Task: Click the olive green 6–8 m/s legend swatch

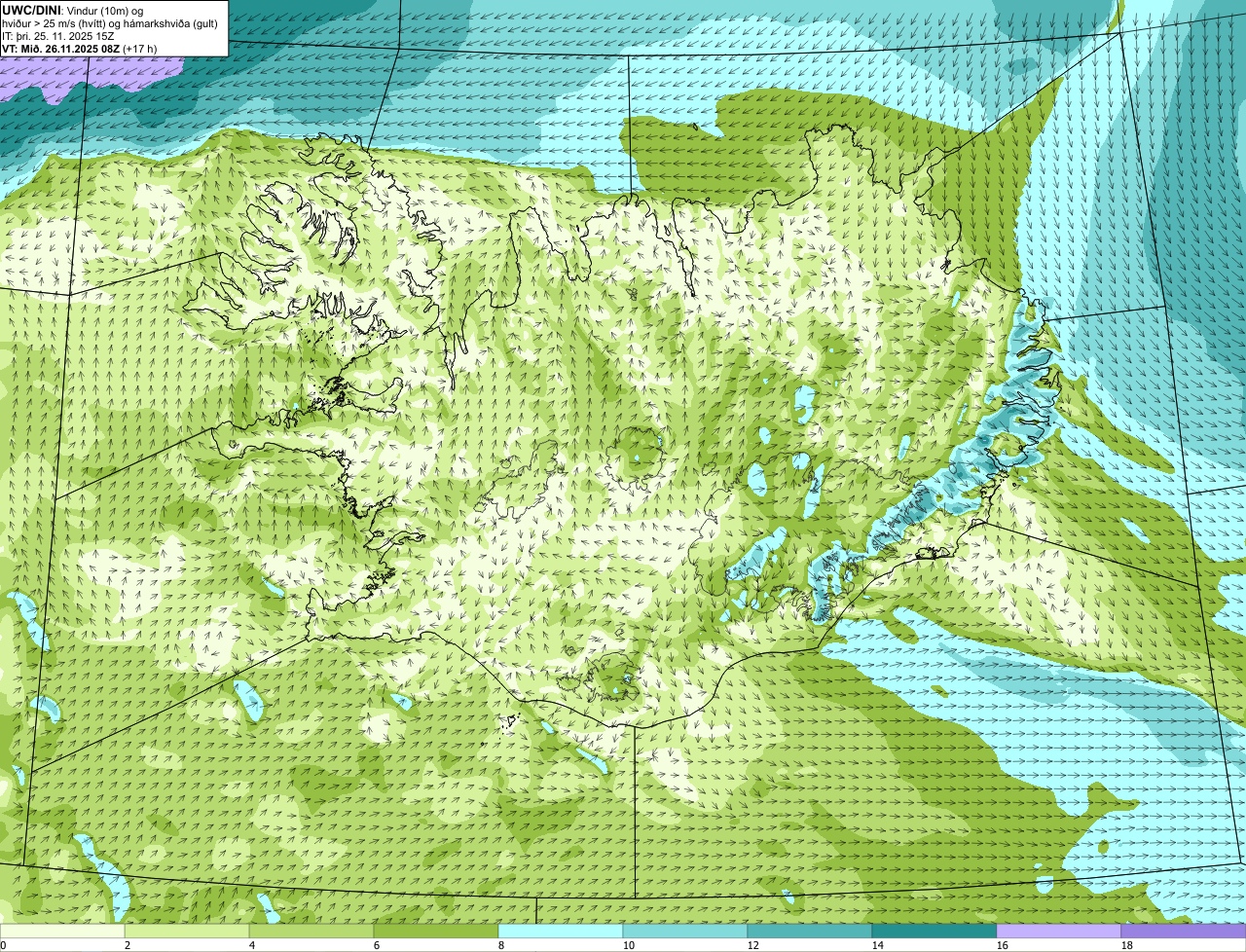Action: click(436, 931)
